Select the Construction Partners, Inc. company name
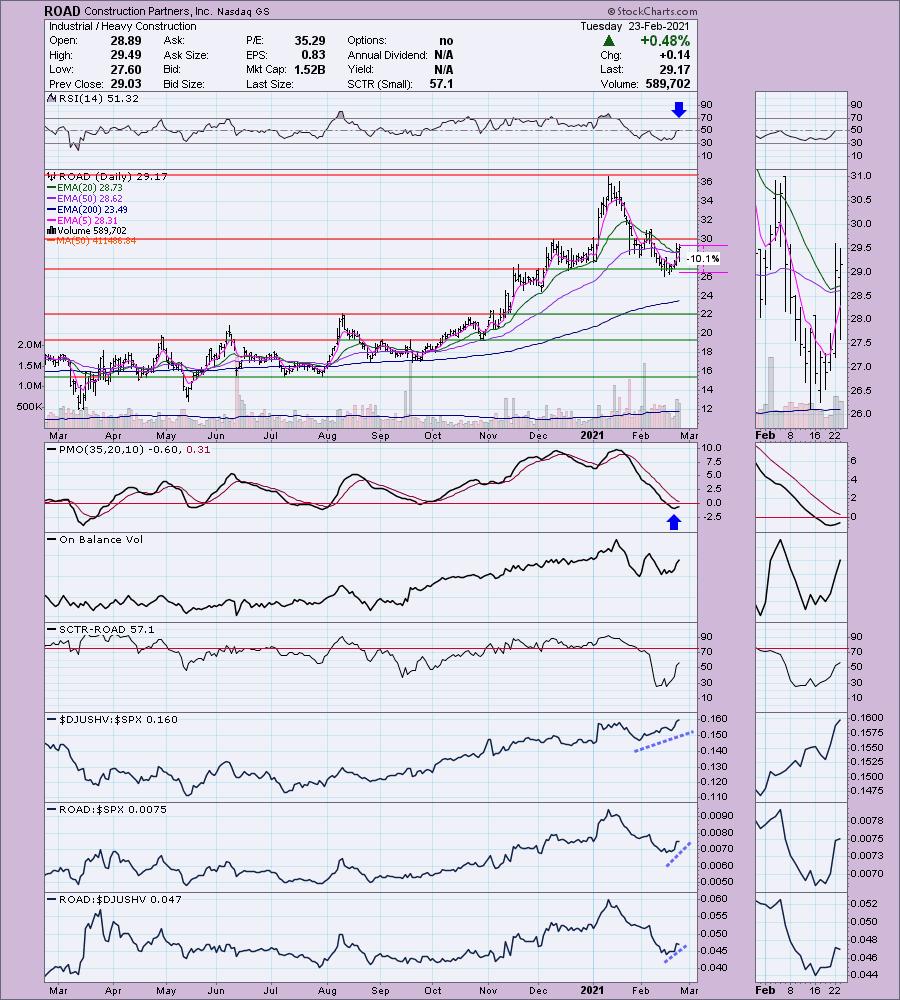 click(x=148, y=11)
